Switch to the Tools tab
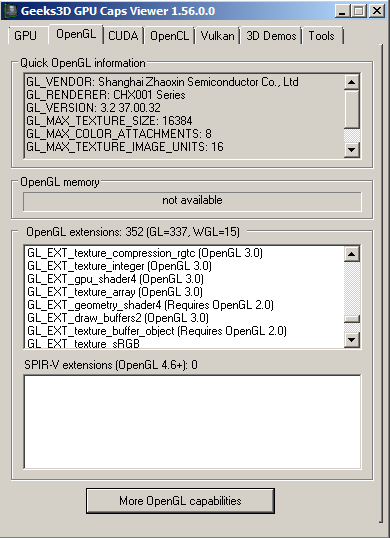Viewport: 390px width, 538px height. (x=321, y=36)
